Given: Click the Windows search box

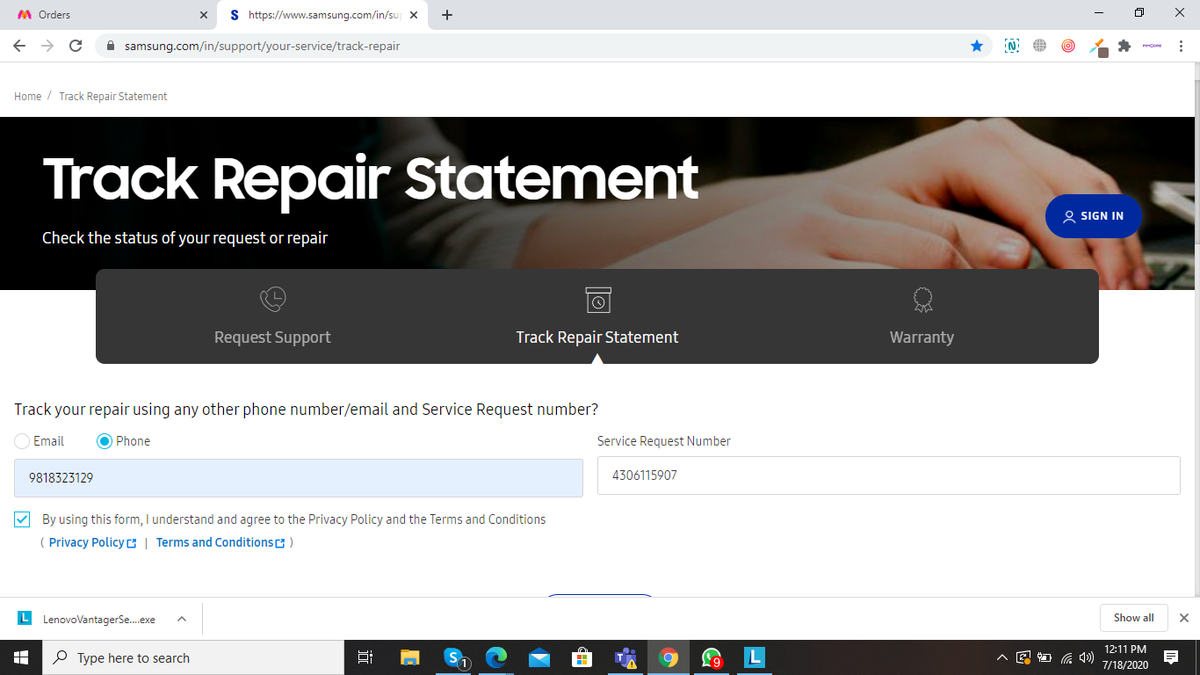Looking at the screenshot, I should [194, 657].
